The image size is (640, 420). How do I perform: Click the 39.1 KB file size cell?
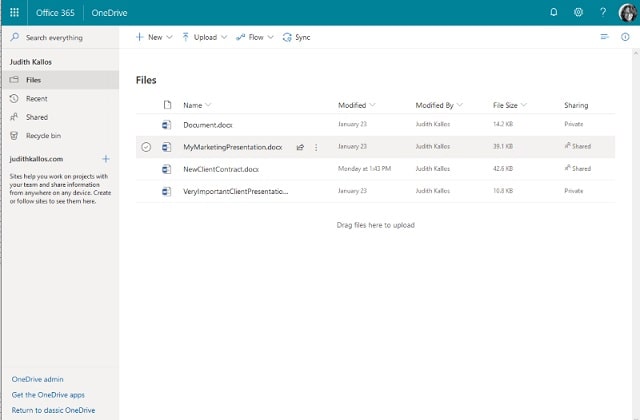(503, 146)
